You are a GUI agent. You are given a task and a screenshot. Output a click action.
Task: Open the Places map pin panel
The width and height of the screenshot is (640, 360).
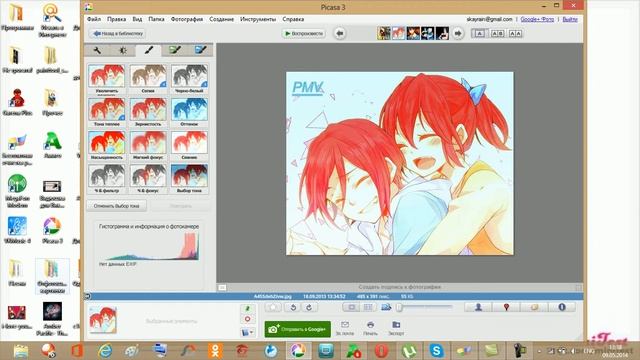pyautogui.click(x=506, y=307)
